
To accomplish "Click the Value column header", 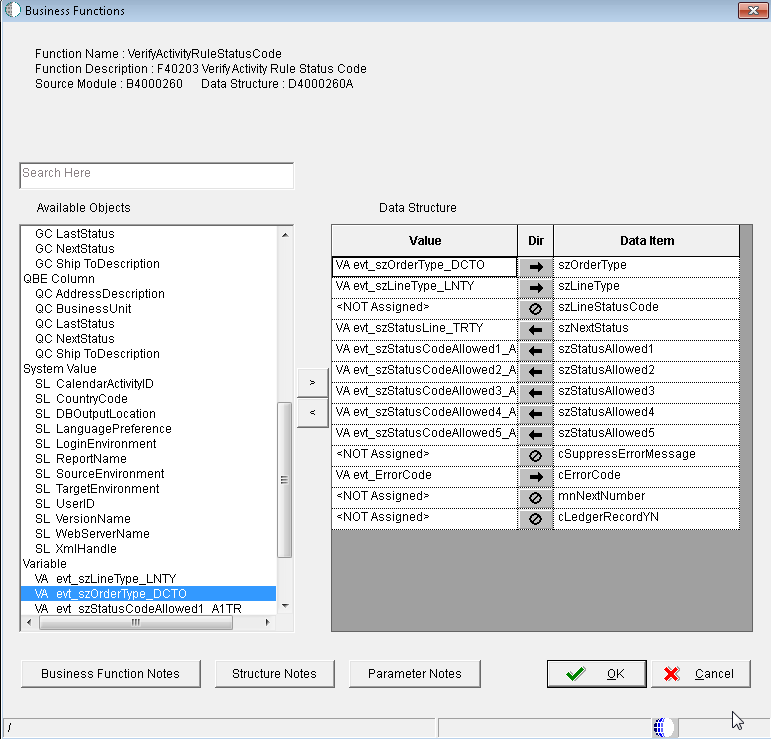I will click(x=424, y=240).
